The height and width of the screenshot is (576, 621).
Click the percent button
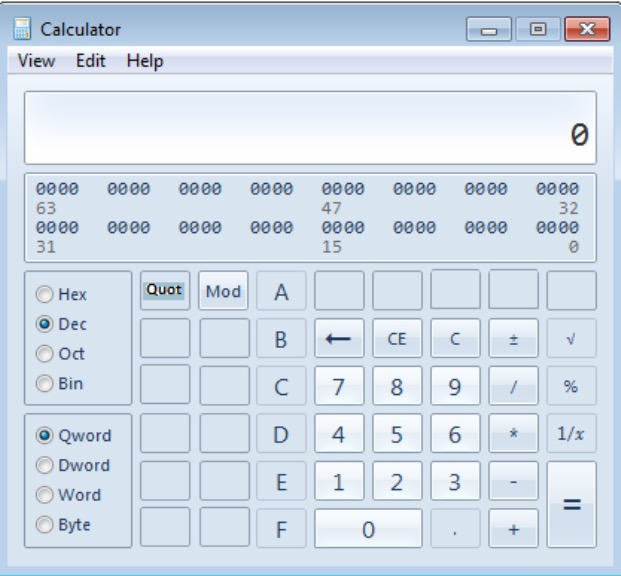[x=571, y=386]
